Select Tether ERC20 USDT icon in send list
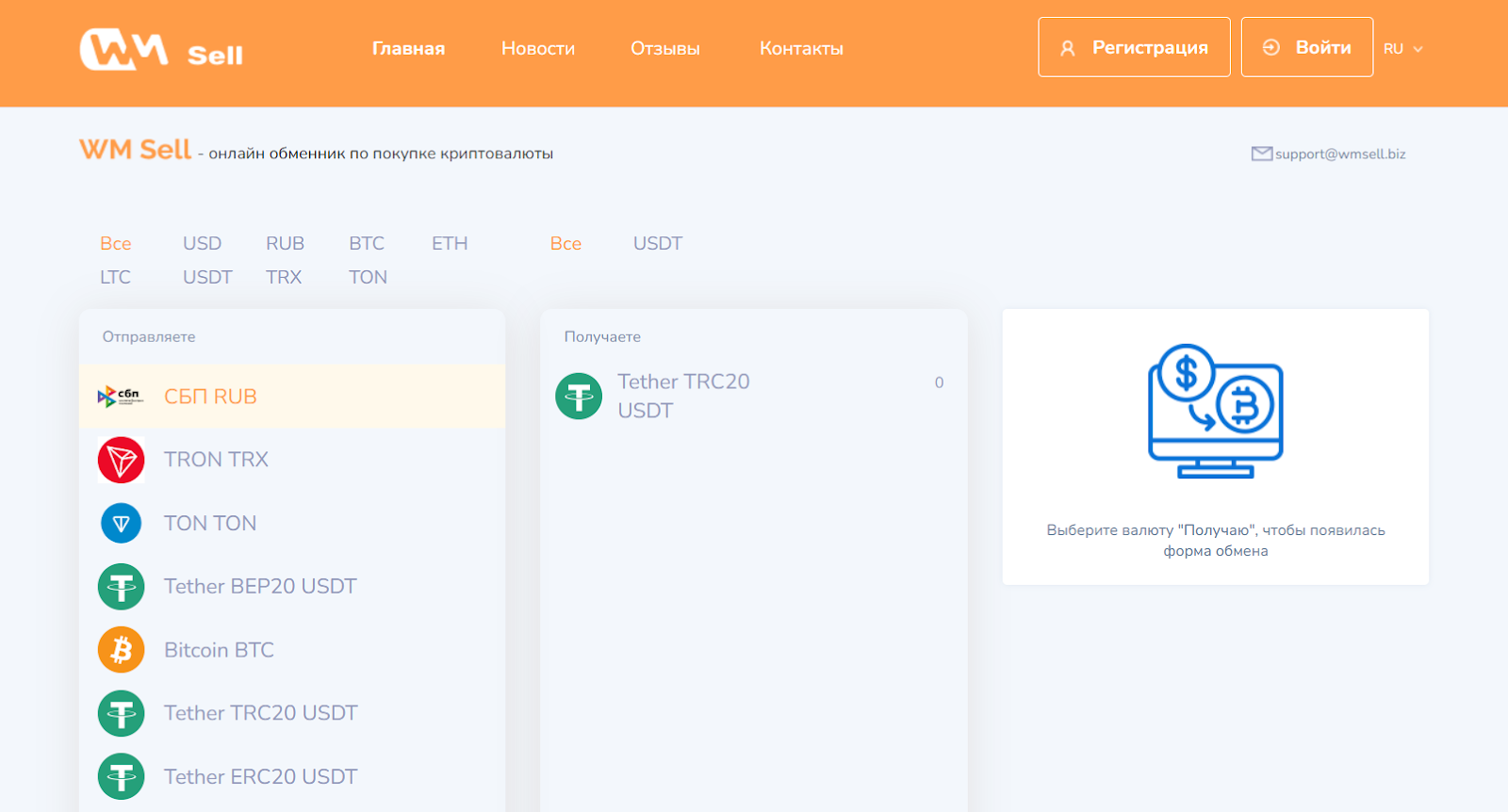The height and width of the screenshot is (812, 1508). click(x=121, y=777)
